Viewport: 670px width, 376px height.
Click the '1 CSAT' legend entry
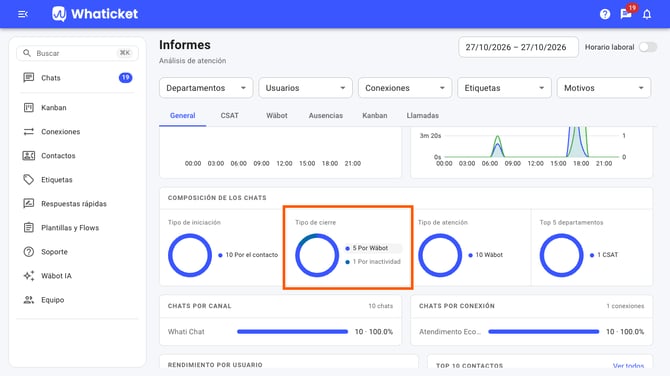pos(604,255)
